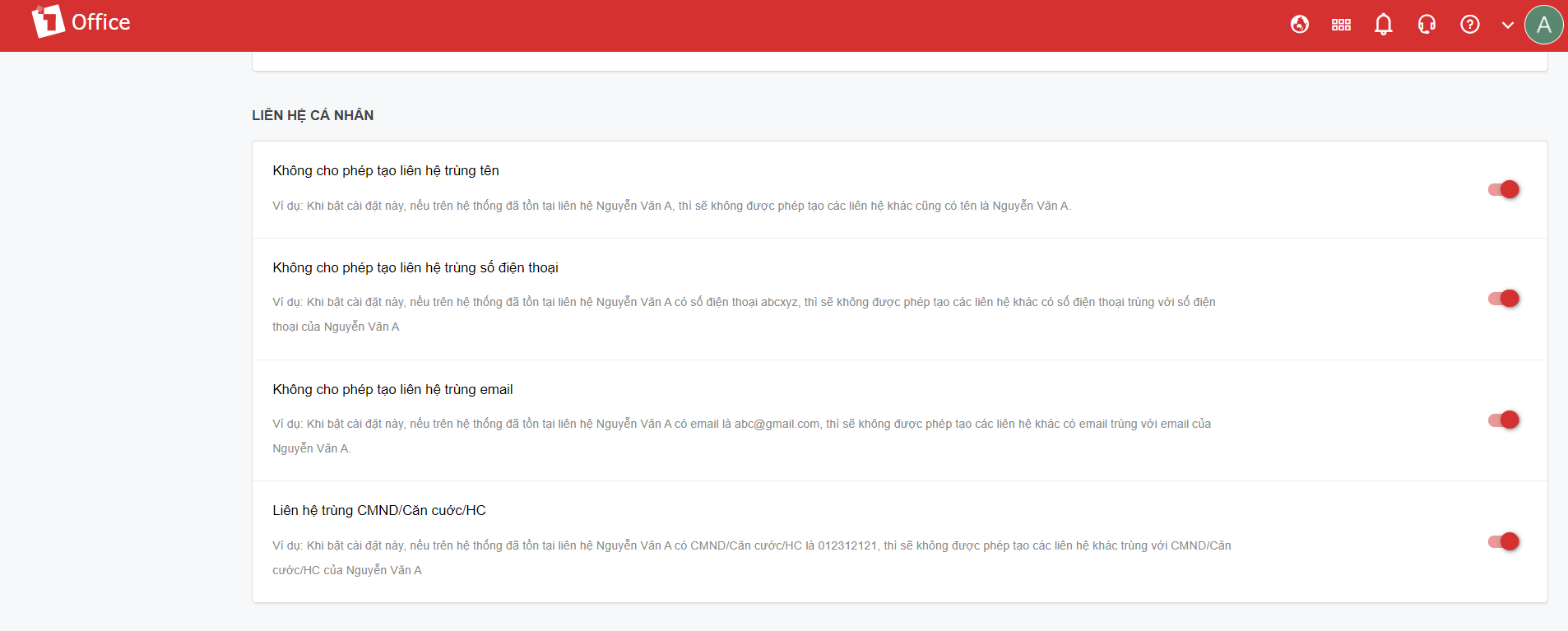Click the question mark help icon
The image size is (1568, 631).
tap(1469, 25)
